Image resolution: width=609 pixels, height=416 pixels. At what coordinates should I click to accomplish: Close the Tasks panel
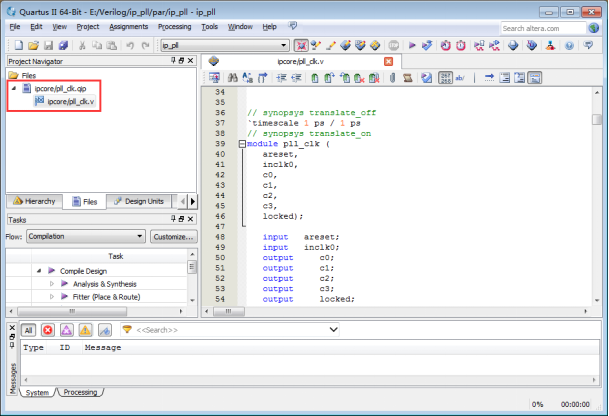pyautogui.click(x=190, y=219)
